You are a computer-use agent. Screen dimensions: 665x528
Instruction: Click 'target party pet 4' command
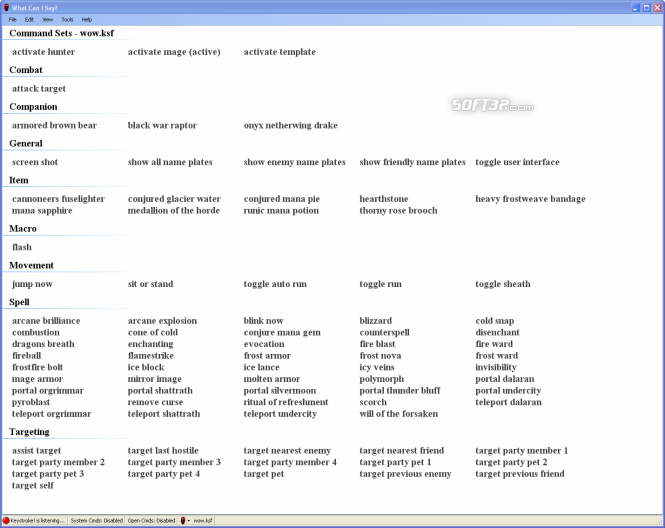[x=164, y=474]
